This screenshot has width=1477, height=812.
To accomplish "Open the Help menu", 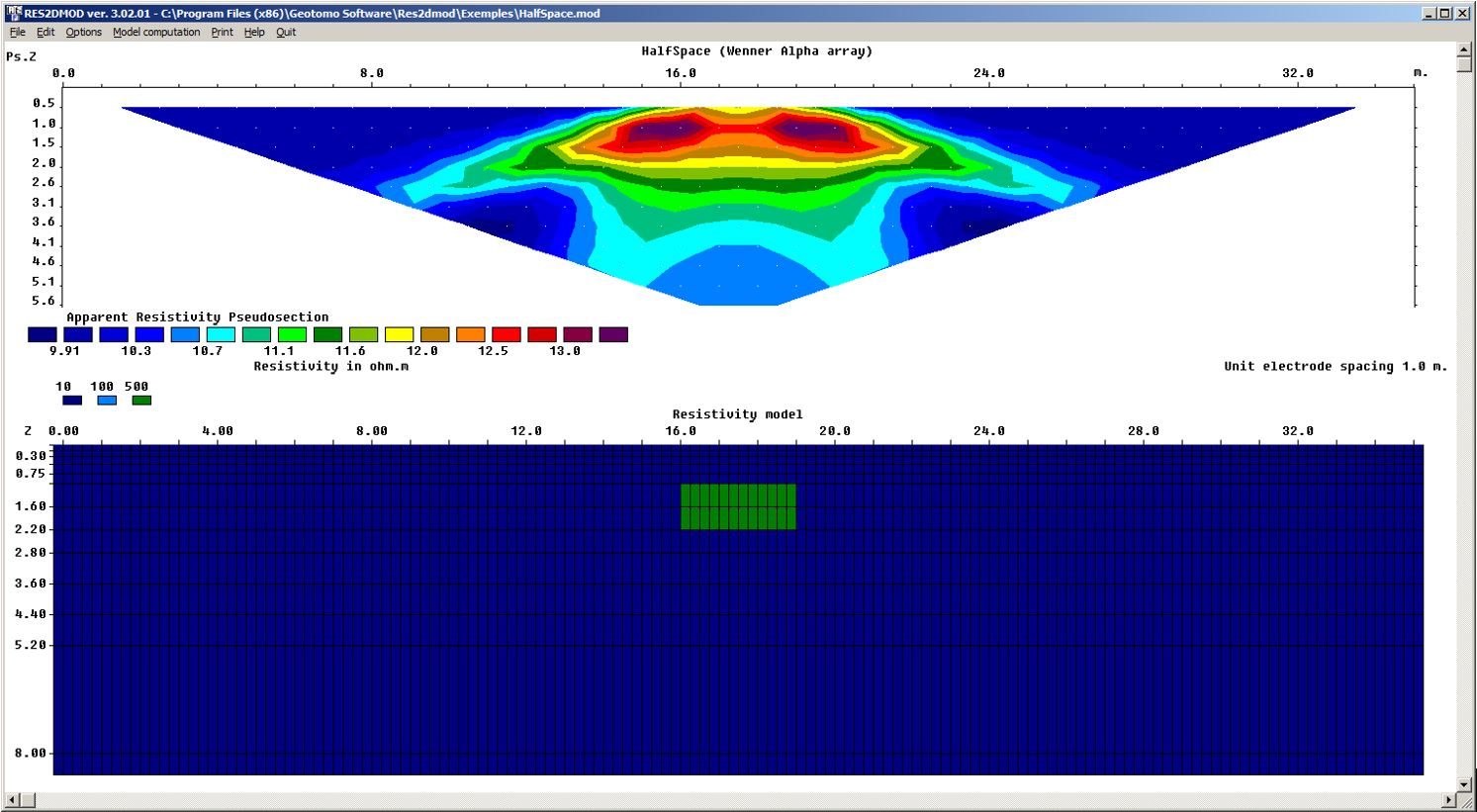I will pyautogui.click(x=254, y=32).
